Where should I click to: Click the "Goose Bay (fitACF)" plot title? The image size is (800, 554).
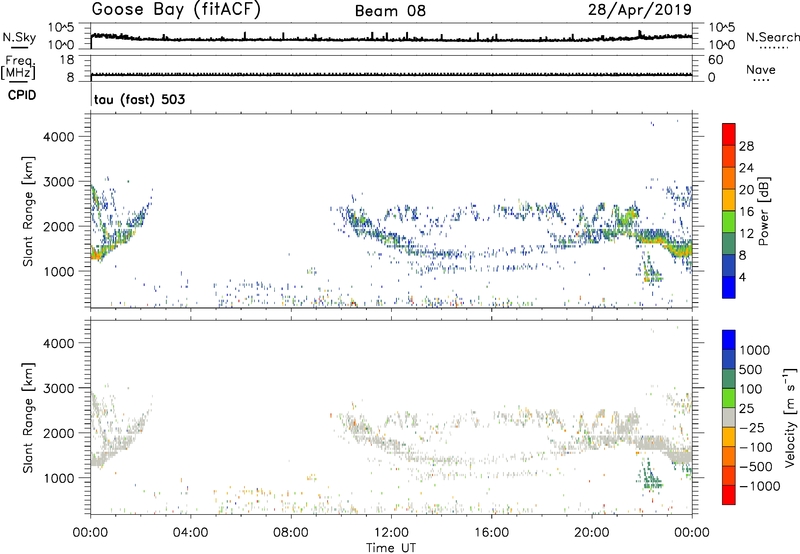coord(176,10)
